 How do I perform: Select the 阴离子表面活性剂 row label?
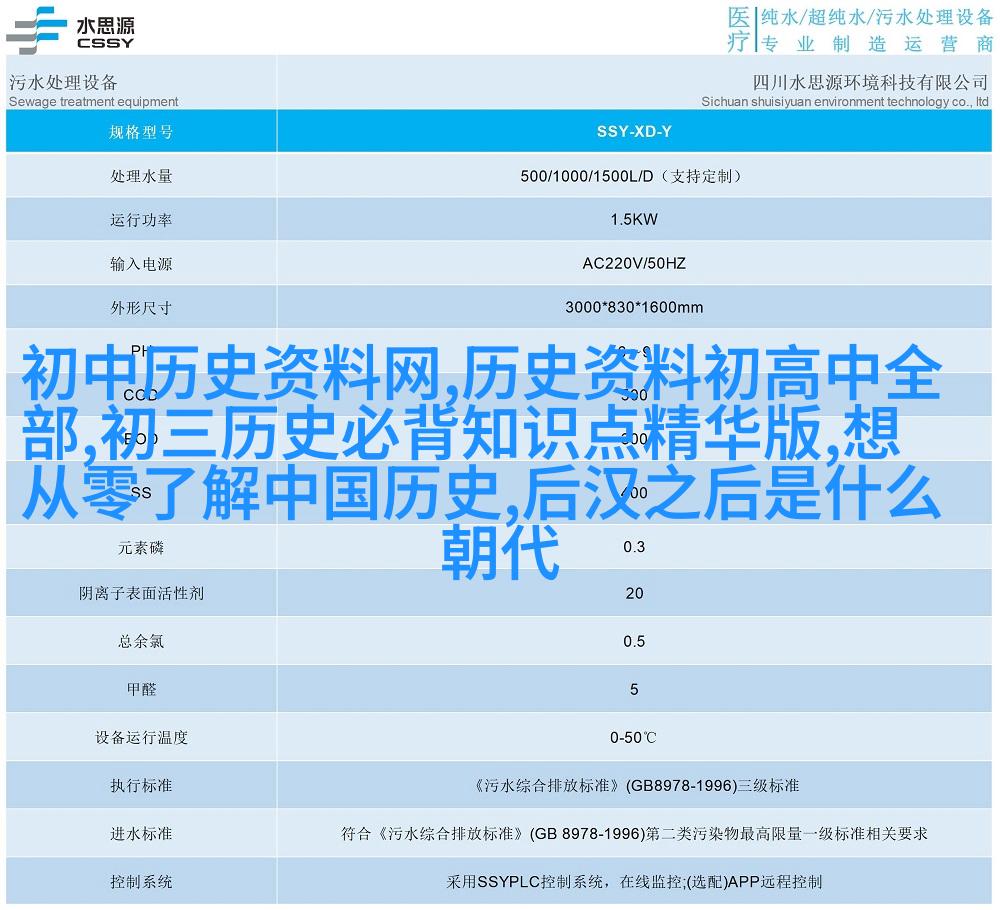point(142,593)
